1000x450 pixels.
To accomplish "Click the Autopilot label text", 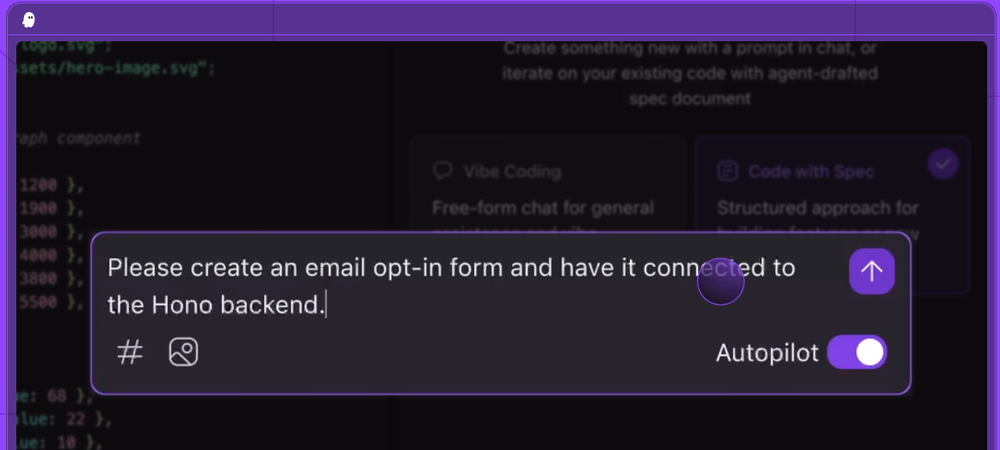I will pos(767,353).
